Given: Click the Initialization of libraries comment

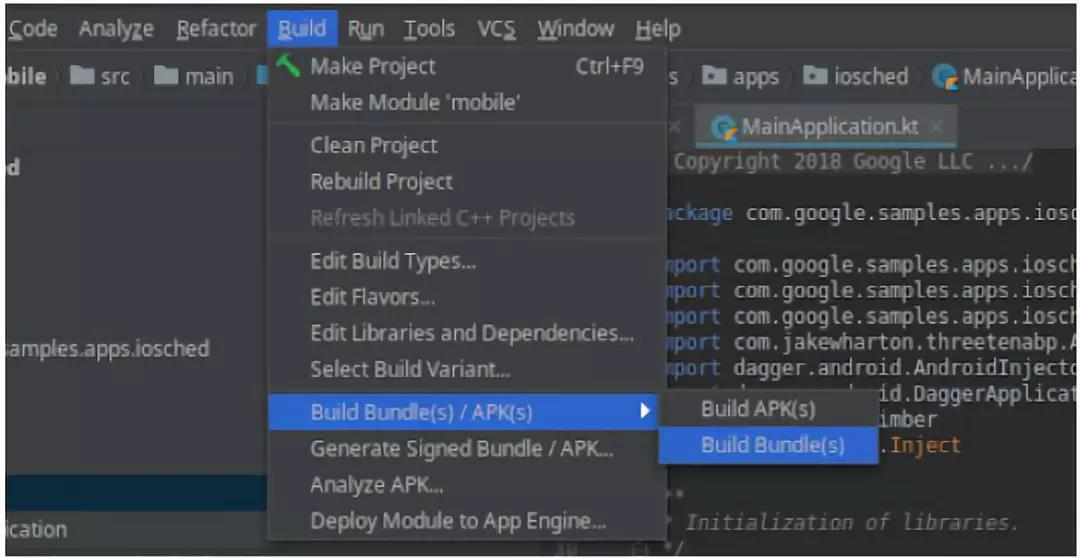Looking at the screenshot, I should 851,522.
